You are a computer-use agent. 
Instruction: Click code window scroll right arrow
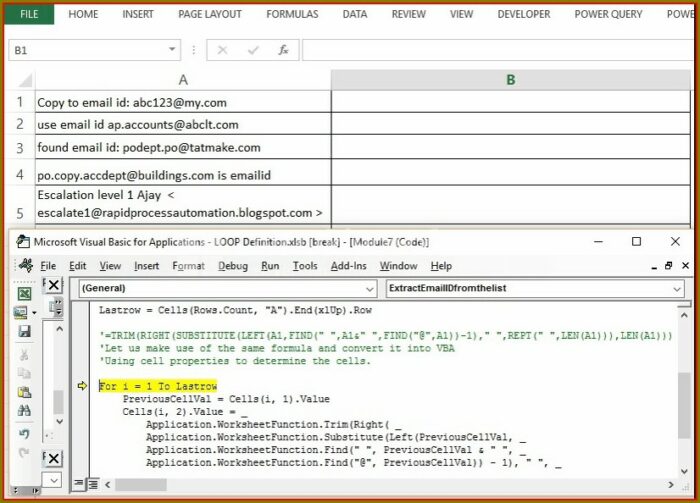[x=671, y=484]
